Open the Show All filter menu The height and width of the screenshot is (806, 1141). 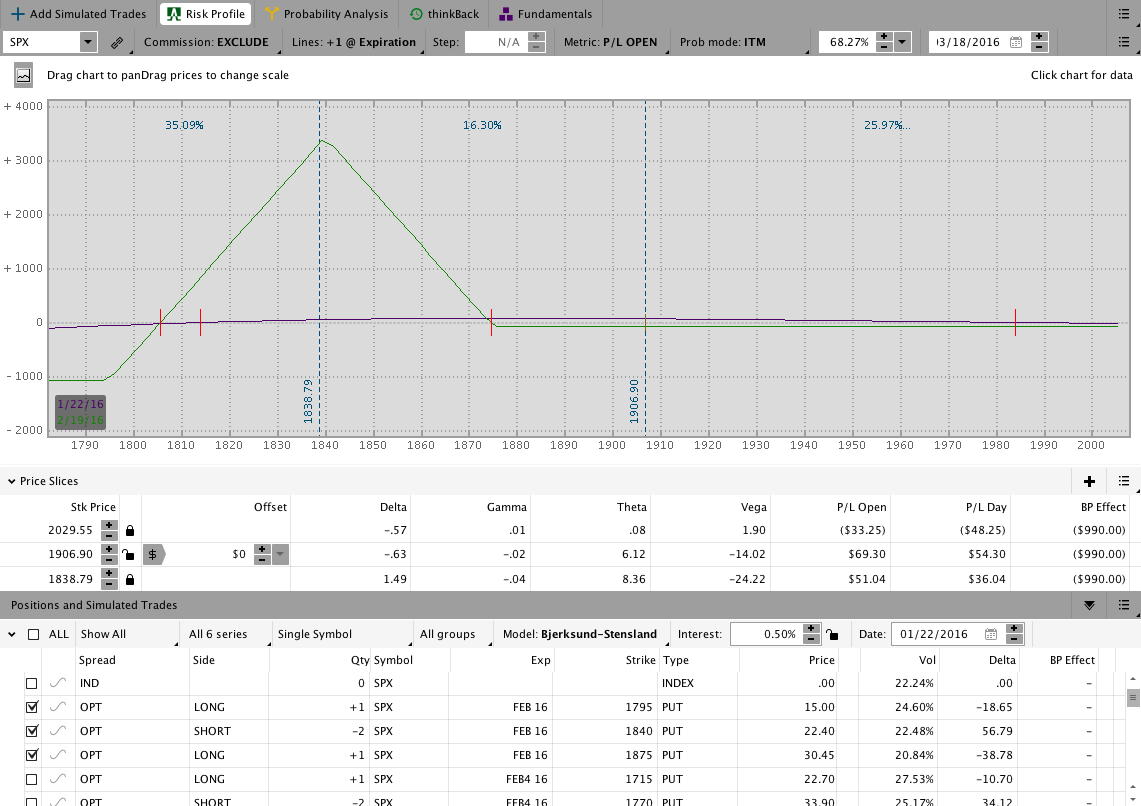[128, 634]
